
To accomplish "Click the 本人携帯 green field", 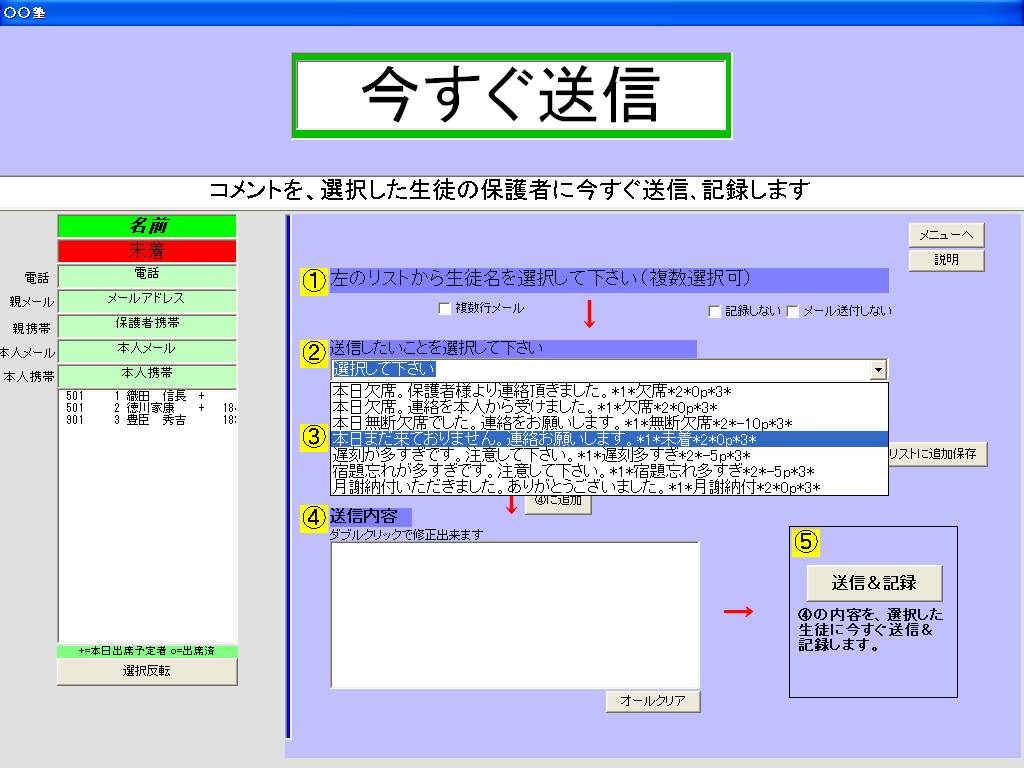I will (147, 376).
